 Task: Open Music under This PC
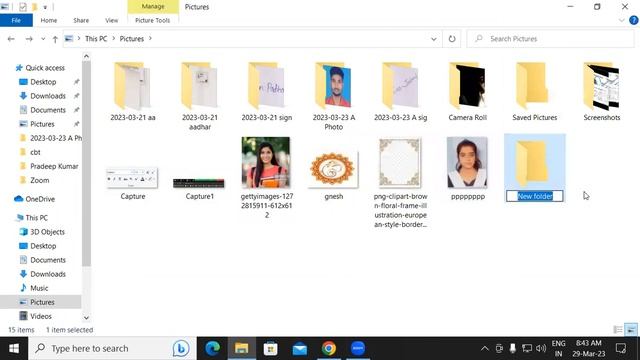(x=39, y=288)
